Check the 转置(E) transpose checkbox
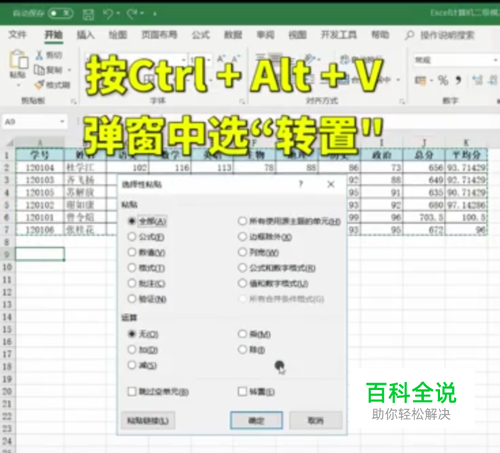 pyautogui.click(x=242, y=391)
